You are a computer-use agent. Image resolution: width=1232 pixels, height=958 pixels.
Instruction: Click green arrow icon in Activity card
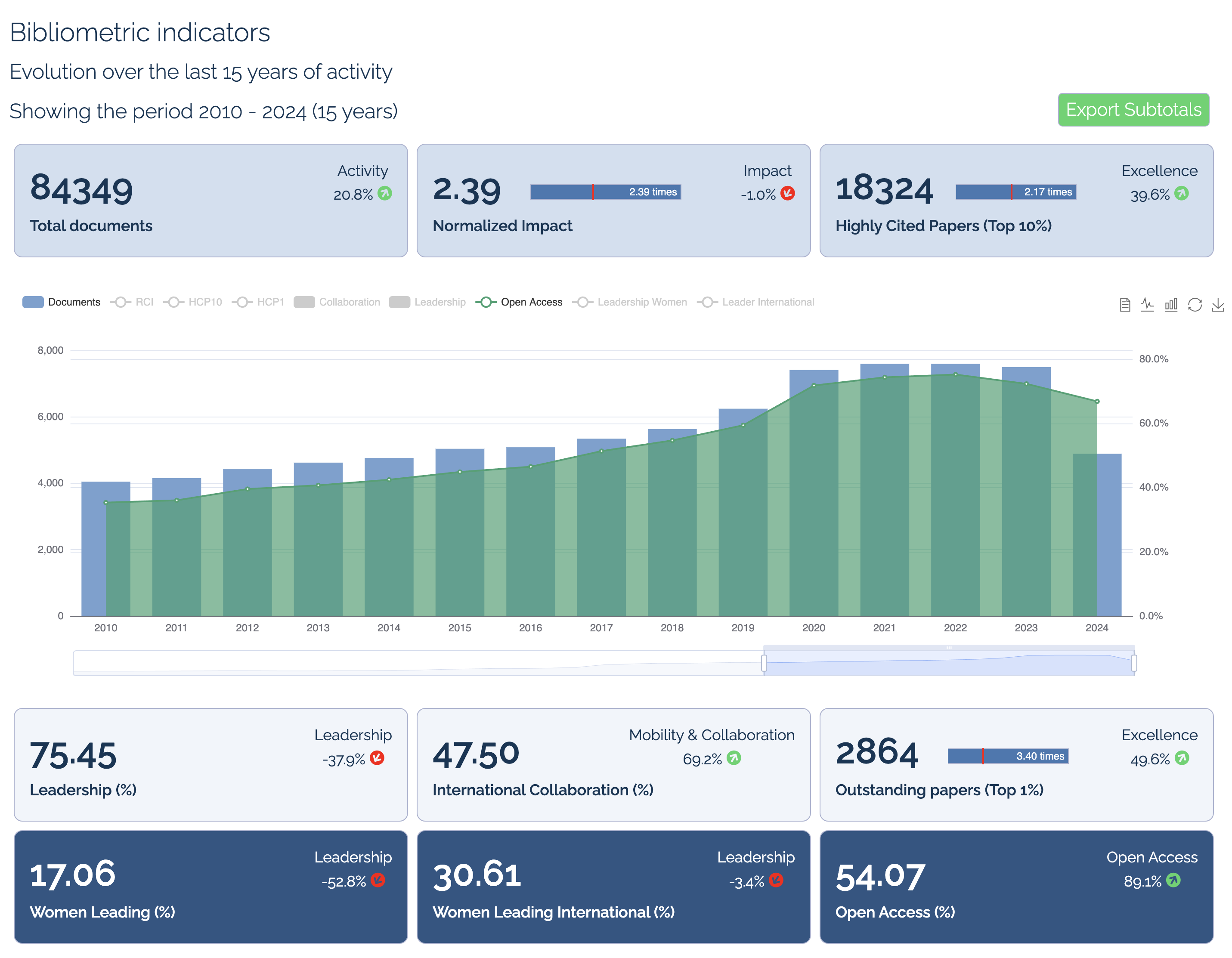click(x=385, y=193)
